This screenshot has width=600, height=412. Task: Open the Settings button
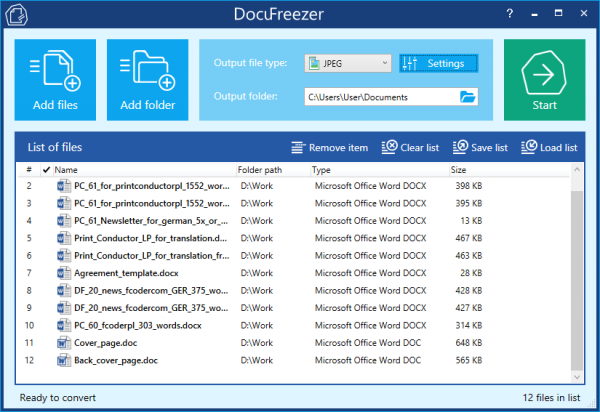pyautogui.click(x=439, y=63)
